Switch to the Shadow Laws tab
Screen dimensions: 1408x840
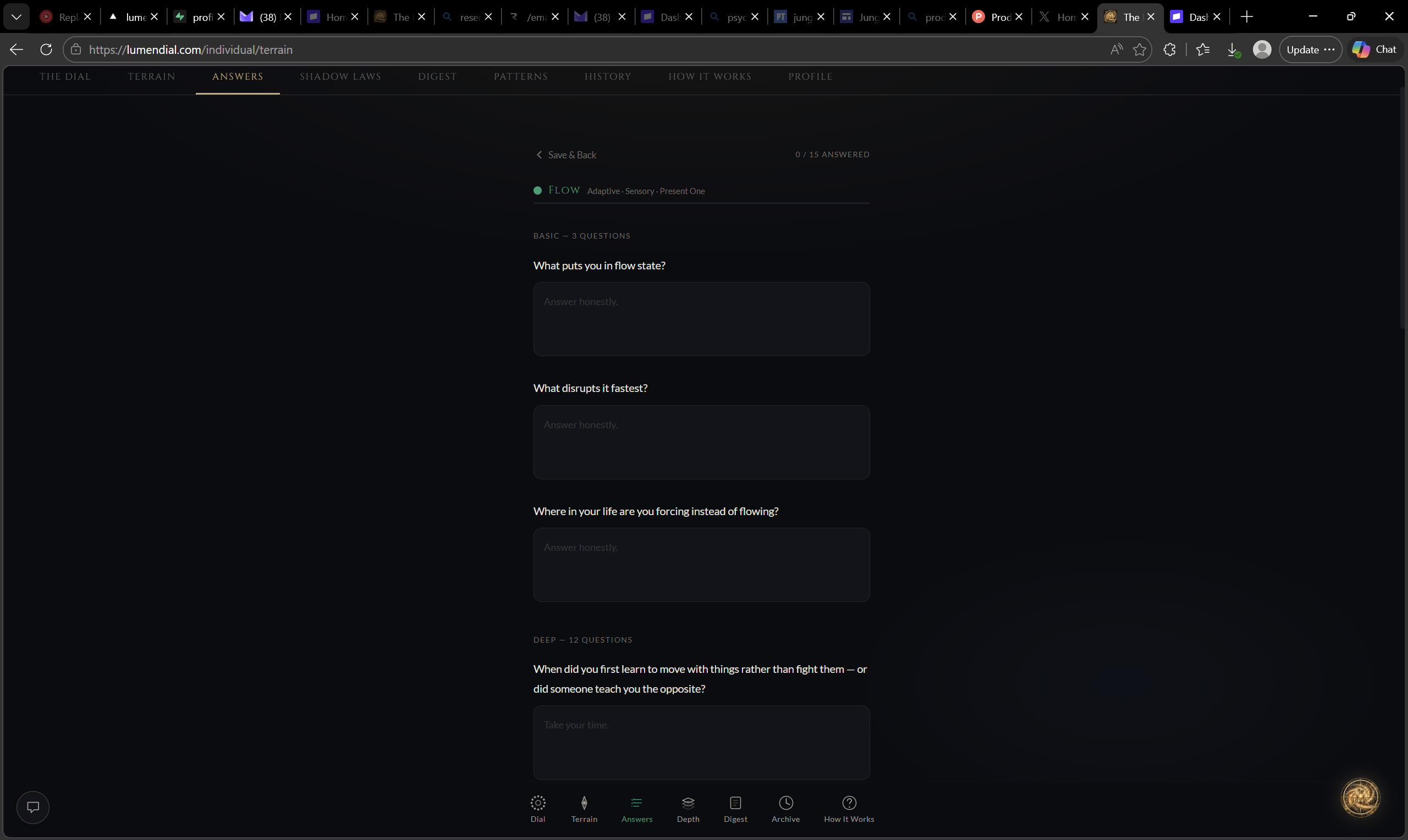click(340, 76)
